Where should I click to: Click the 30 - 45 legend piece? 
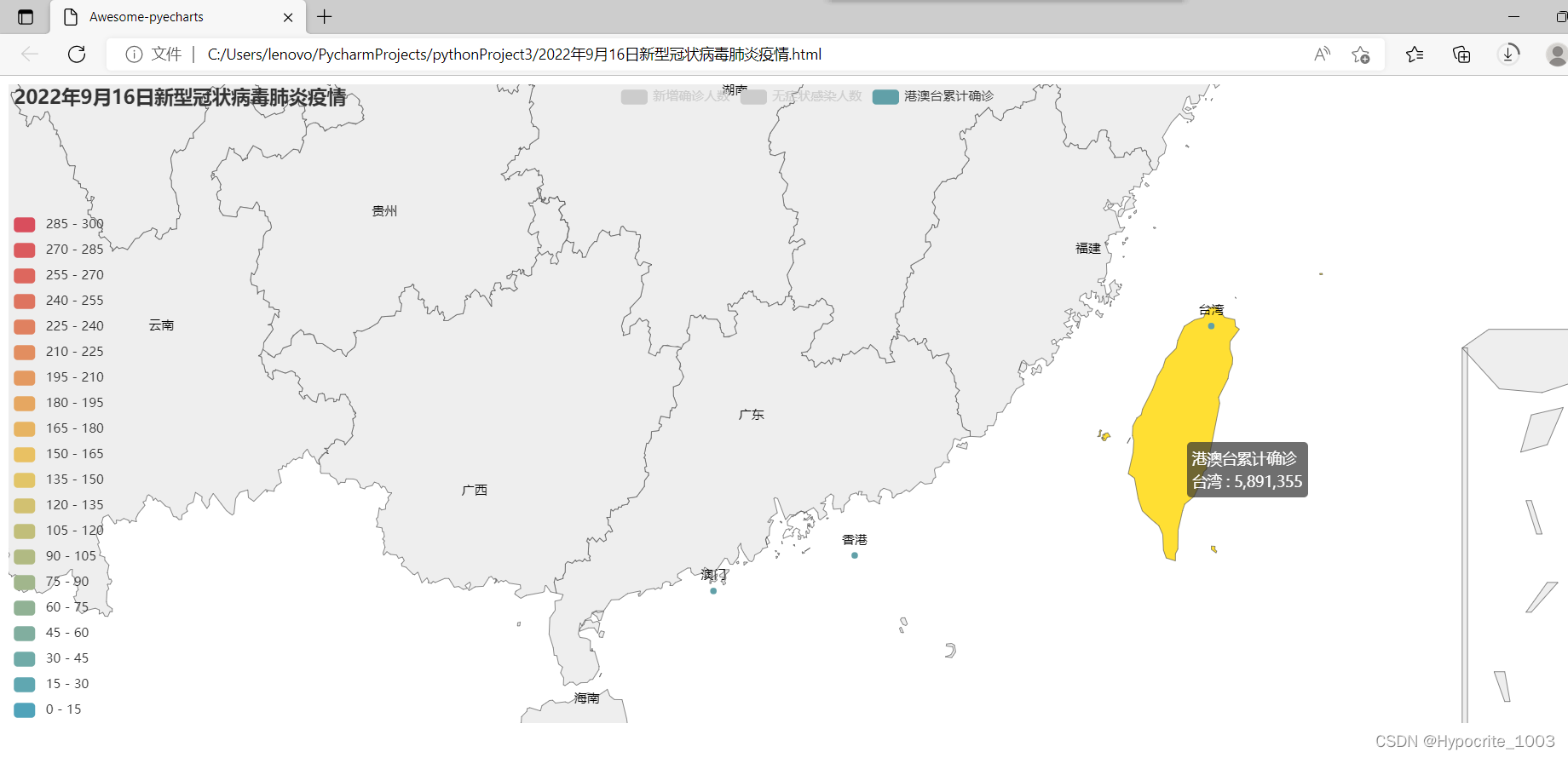(x=51, y=658)
